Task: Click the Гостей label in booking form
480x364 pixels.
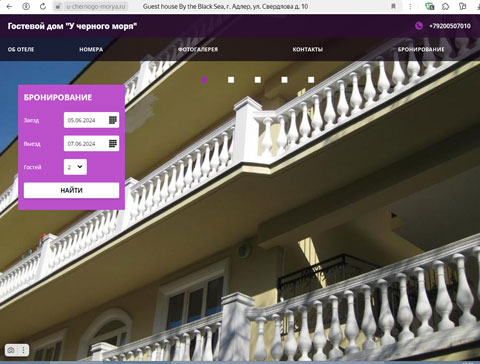Action: [x=32, y=167]
